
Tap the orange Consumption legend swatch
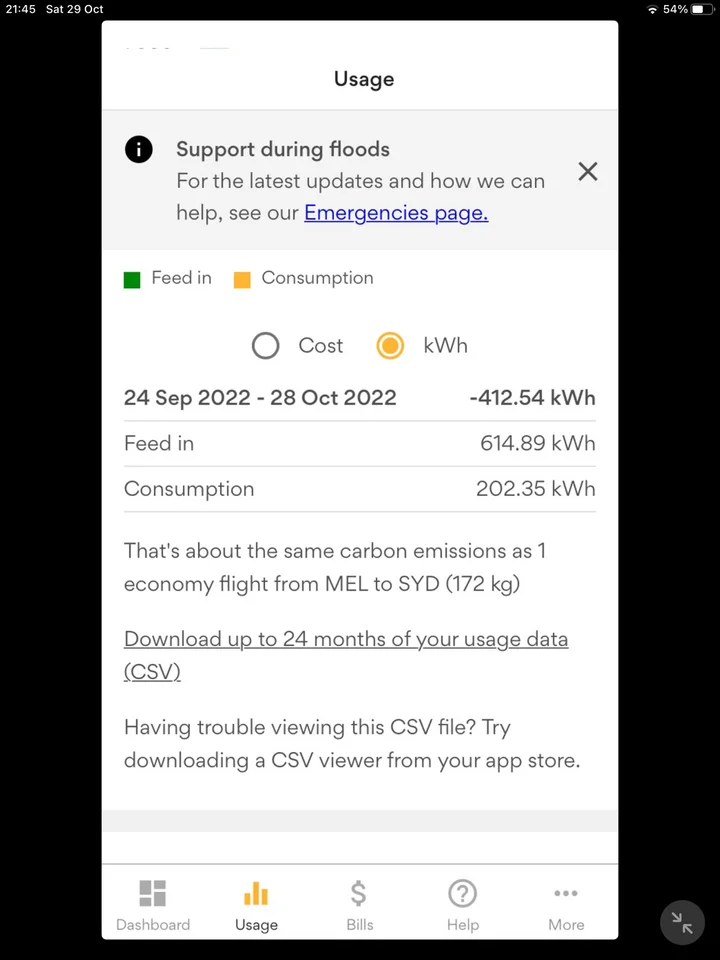pos(242,280)
